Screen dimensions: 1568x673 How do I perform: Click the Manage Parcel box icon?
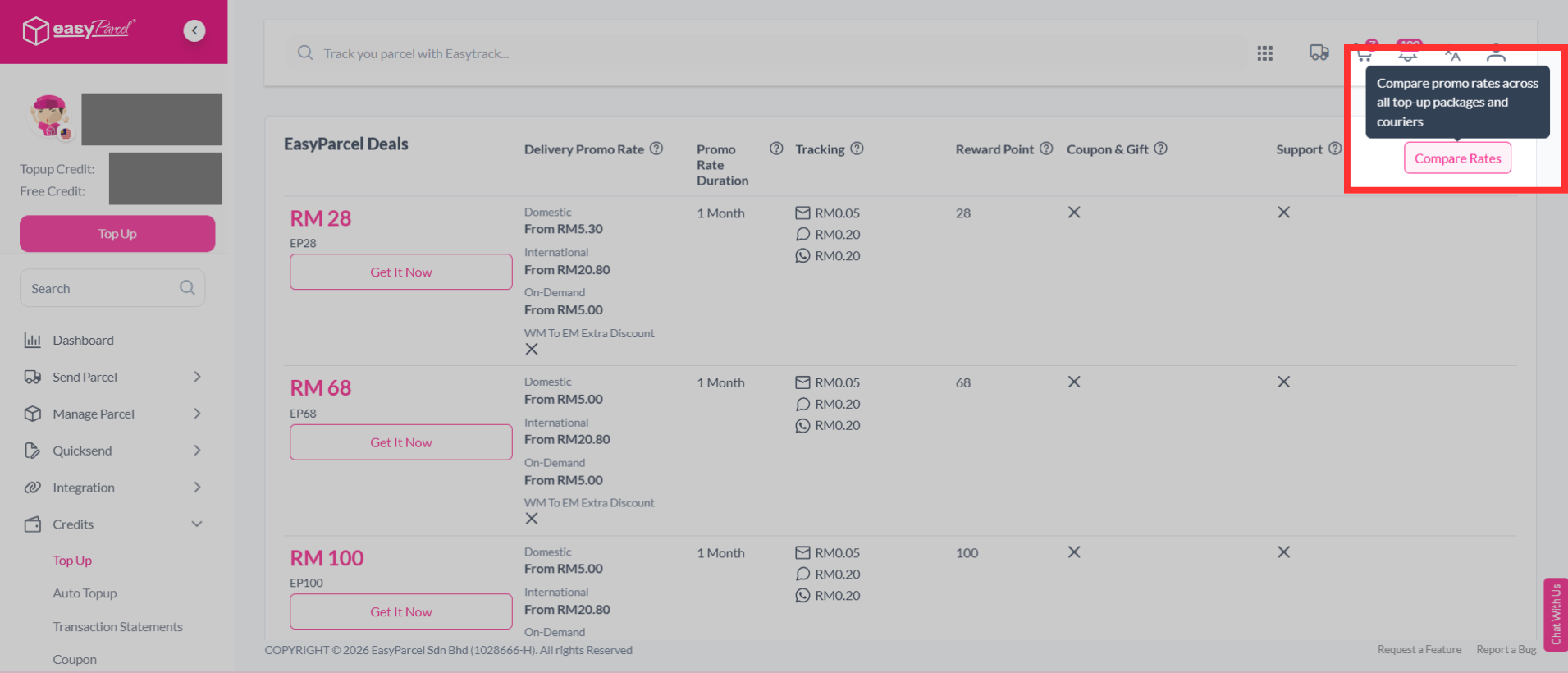tap(33, 414)
